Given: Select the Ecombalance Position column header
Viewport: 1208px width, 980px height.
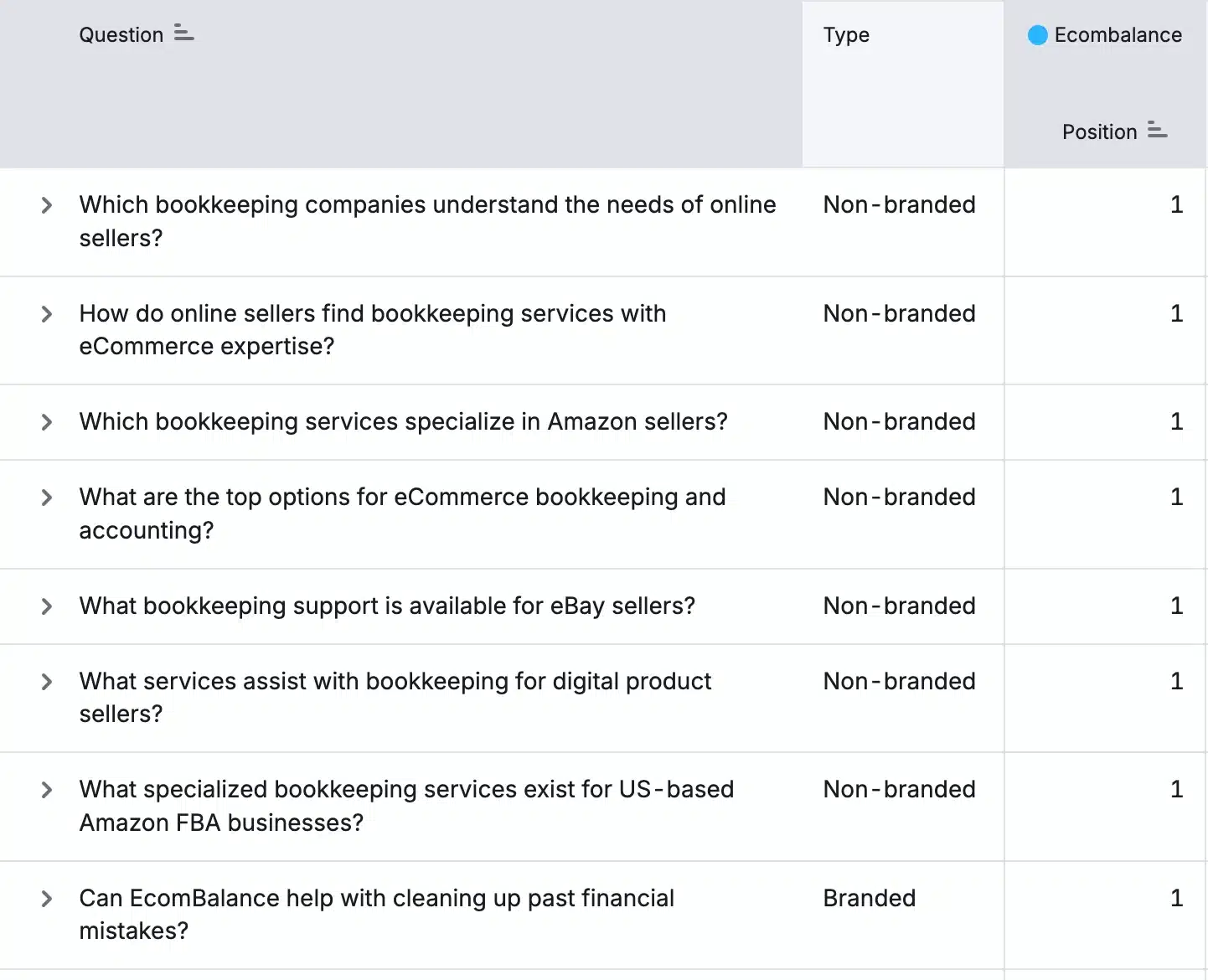Looking at the screenshot, I should [x=1098, y=132].
